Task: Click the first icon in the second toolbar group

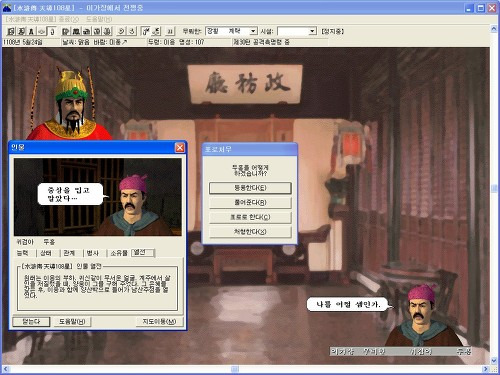Action: 66,31
